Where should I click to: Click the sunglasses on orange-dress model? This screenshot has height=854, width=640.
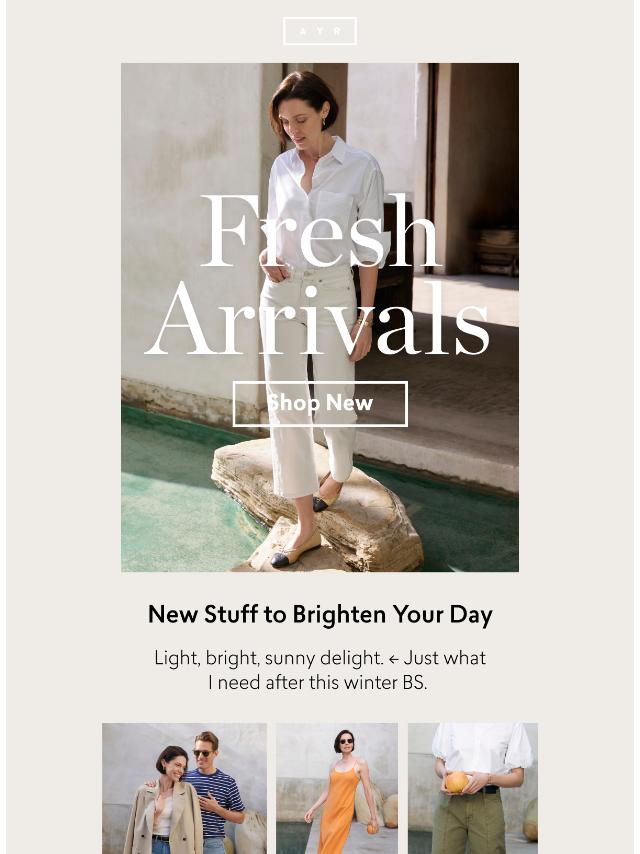tap(346, 741)
